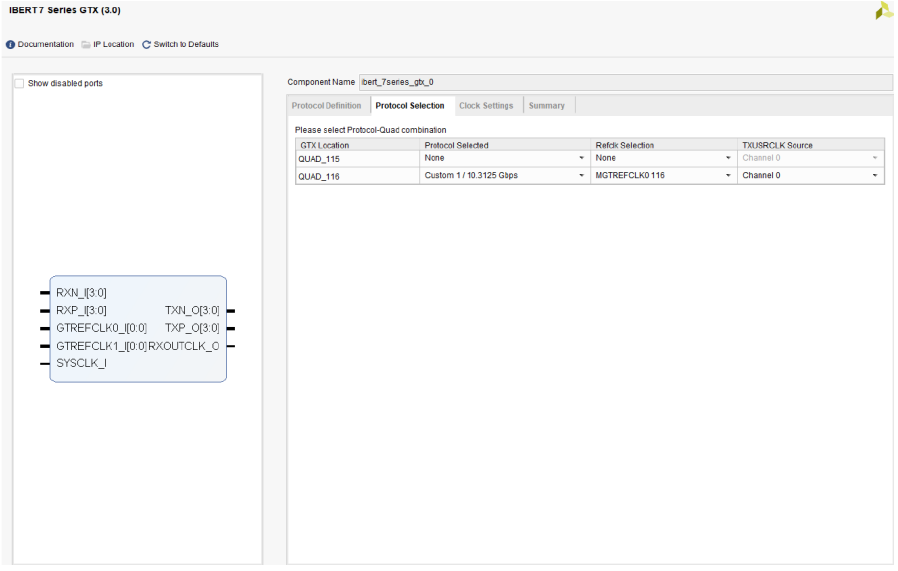
Task: Select the QUAD_116 cell
Action: pyautogui.click(x=357, y=176)
